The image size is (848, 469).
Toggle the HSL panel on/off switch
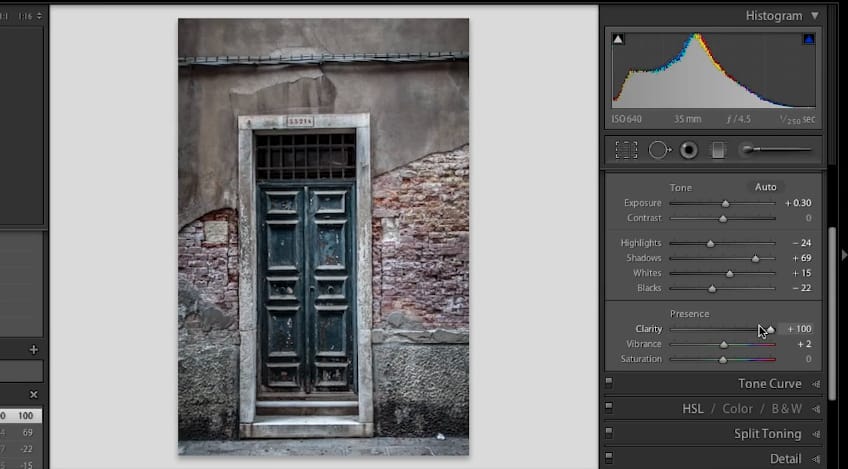point(609,407)
